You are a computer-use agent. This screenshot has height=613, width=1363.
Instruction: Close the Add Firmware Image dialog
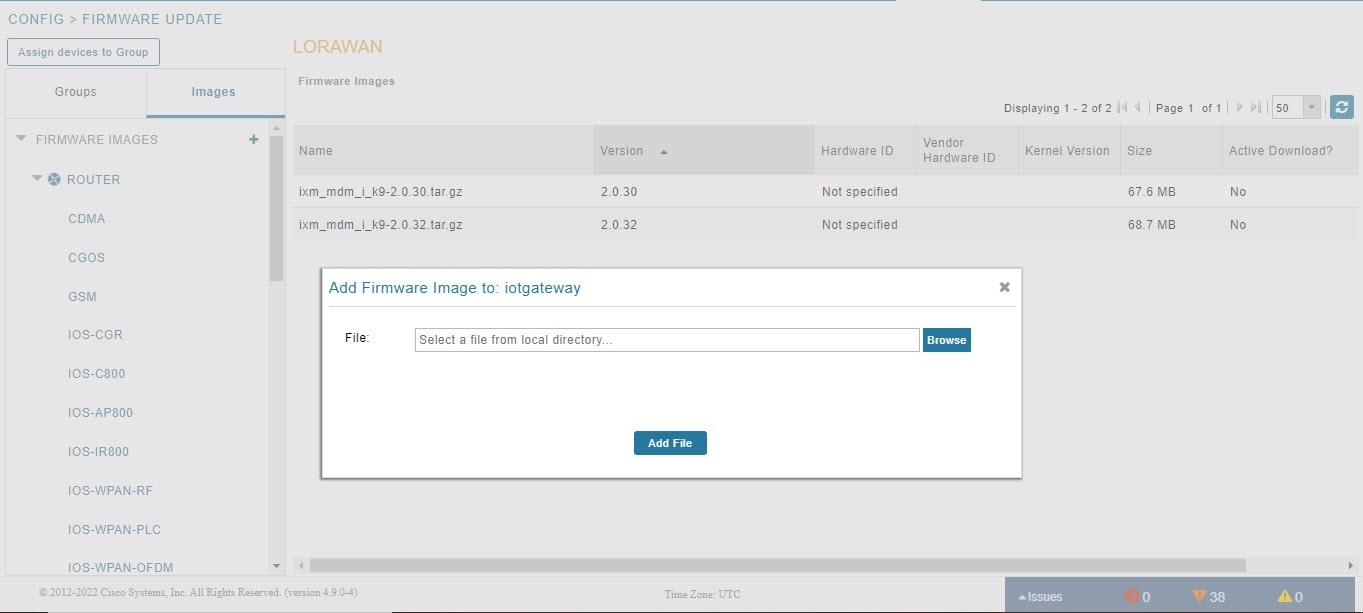(1004, 287)
